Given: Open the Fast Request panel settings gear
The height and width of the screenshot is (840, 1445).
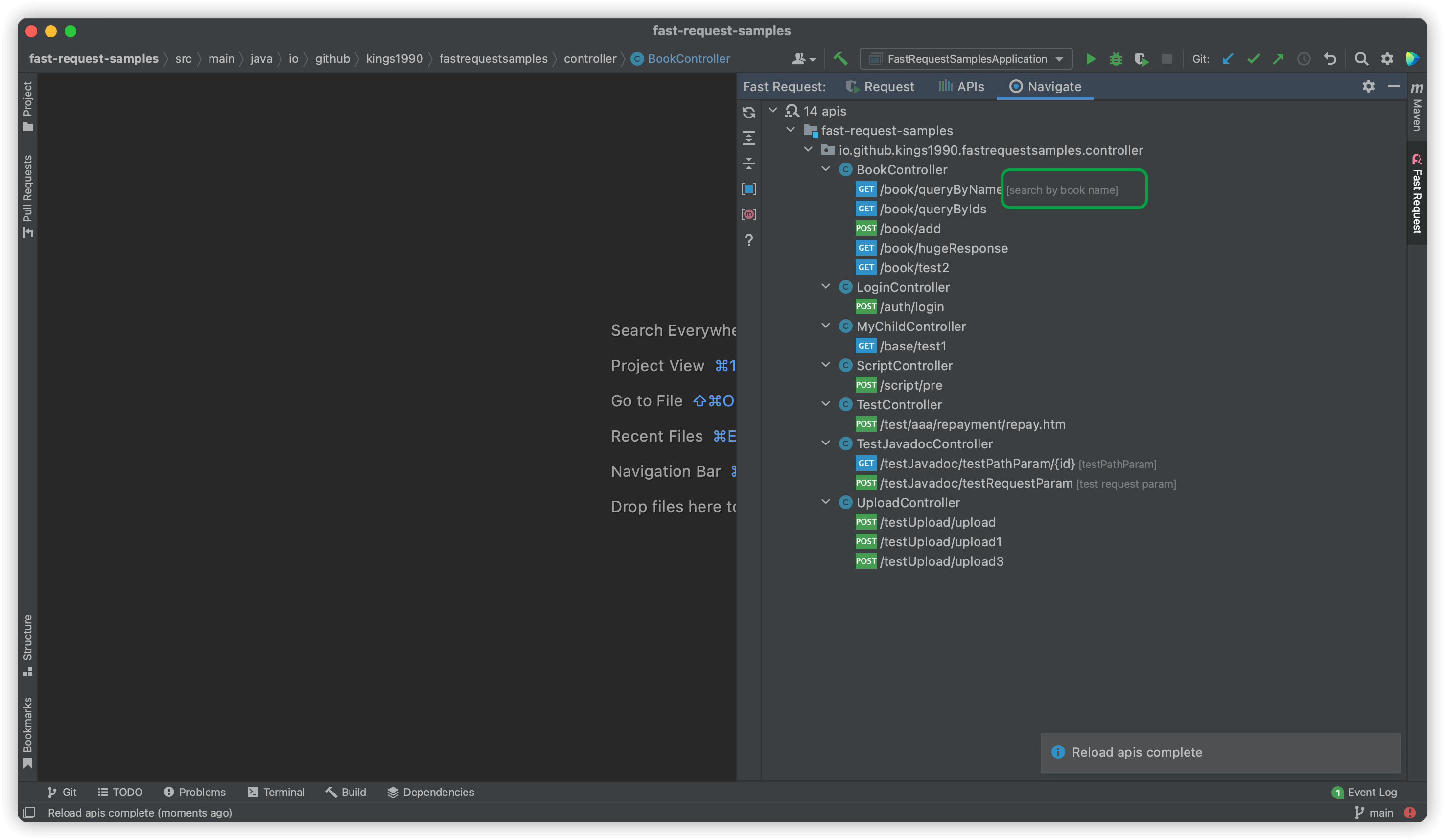Looking at the screenshot, I should [x=1369, y=87].
